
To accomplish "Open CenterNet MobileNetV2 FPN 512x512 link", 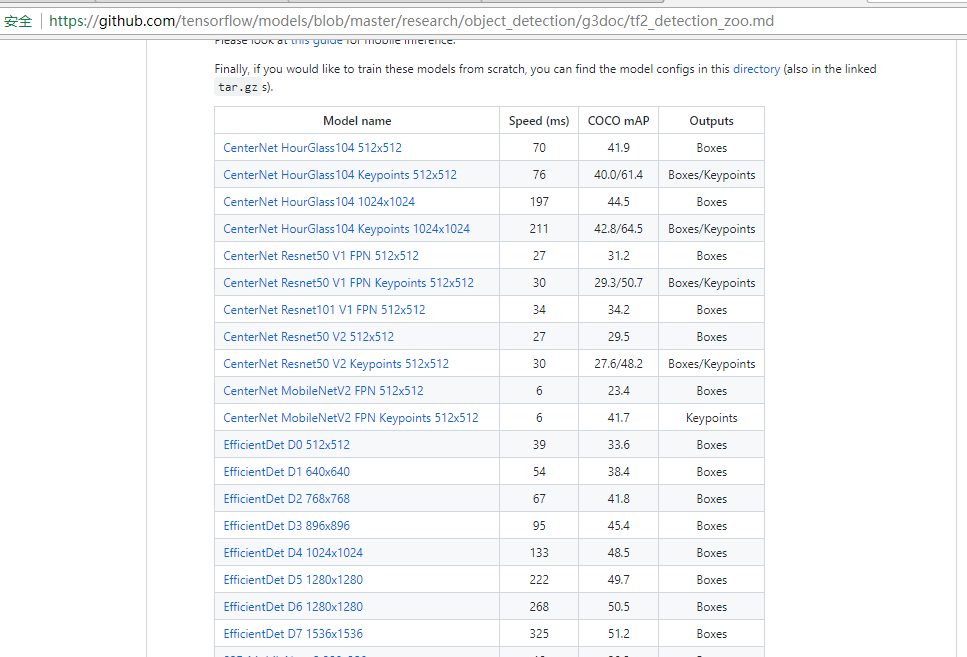I will pyautogui.click(x=323, y=391).
